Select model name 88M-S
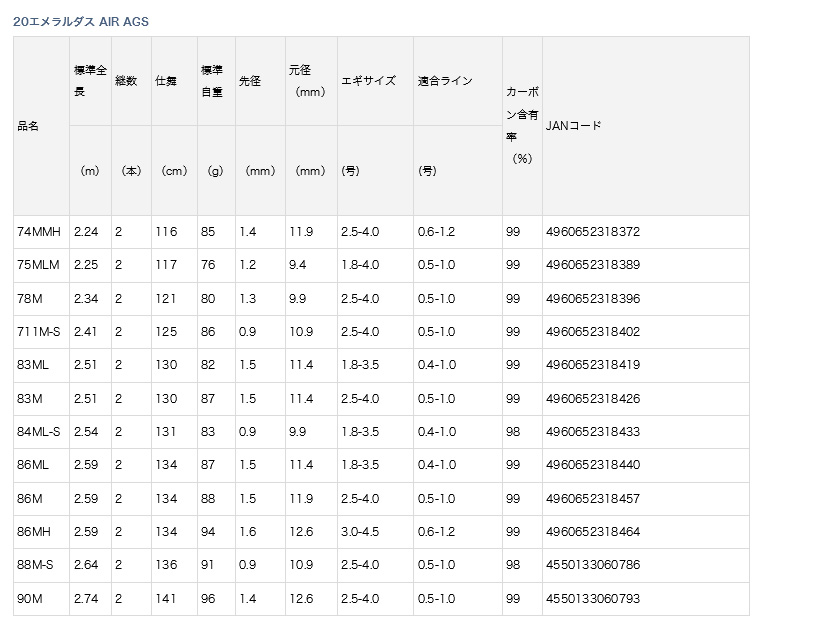815x630 pixels. [x=35, y=565]
